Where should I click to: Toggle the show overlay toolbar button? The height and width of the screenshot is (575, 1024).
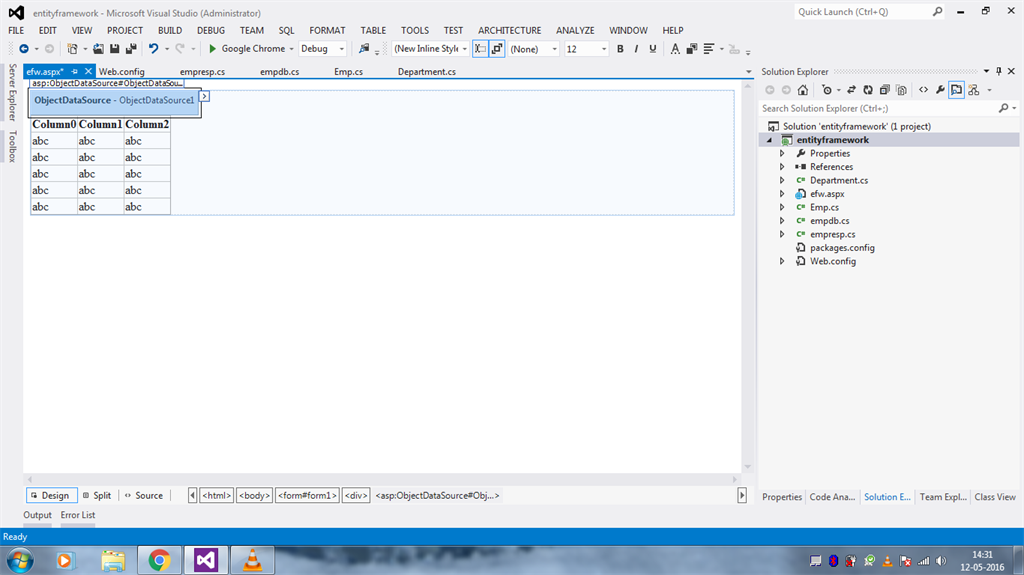point(480,49)
